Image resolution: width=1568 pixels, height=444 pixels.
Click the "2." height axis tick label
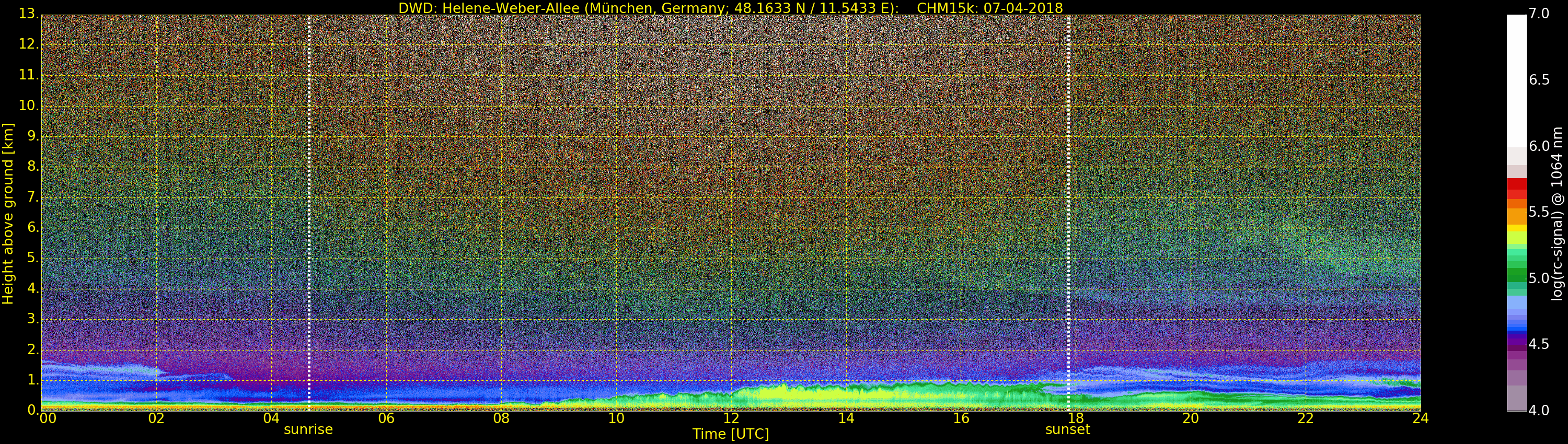click(33, 349)
